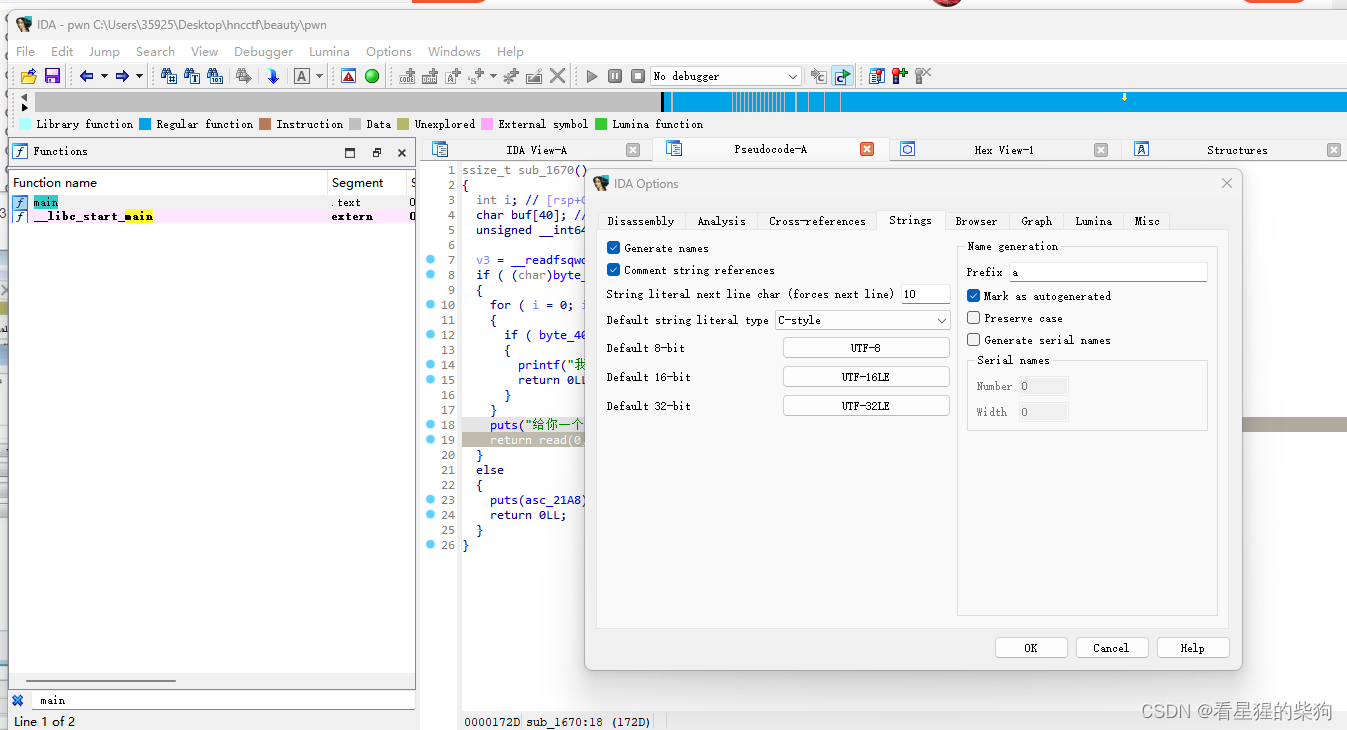Toggle Generate names checkbox
Image resolution: width=1347 pixels, height=730 pixels.
pyautogui.click(x=613, y=248)
